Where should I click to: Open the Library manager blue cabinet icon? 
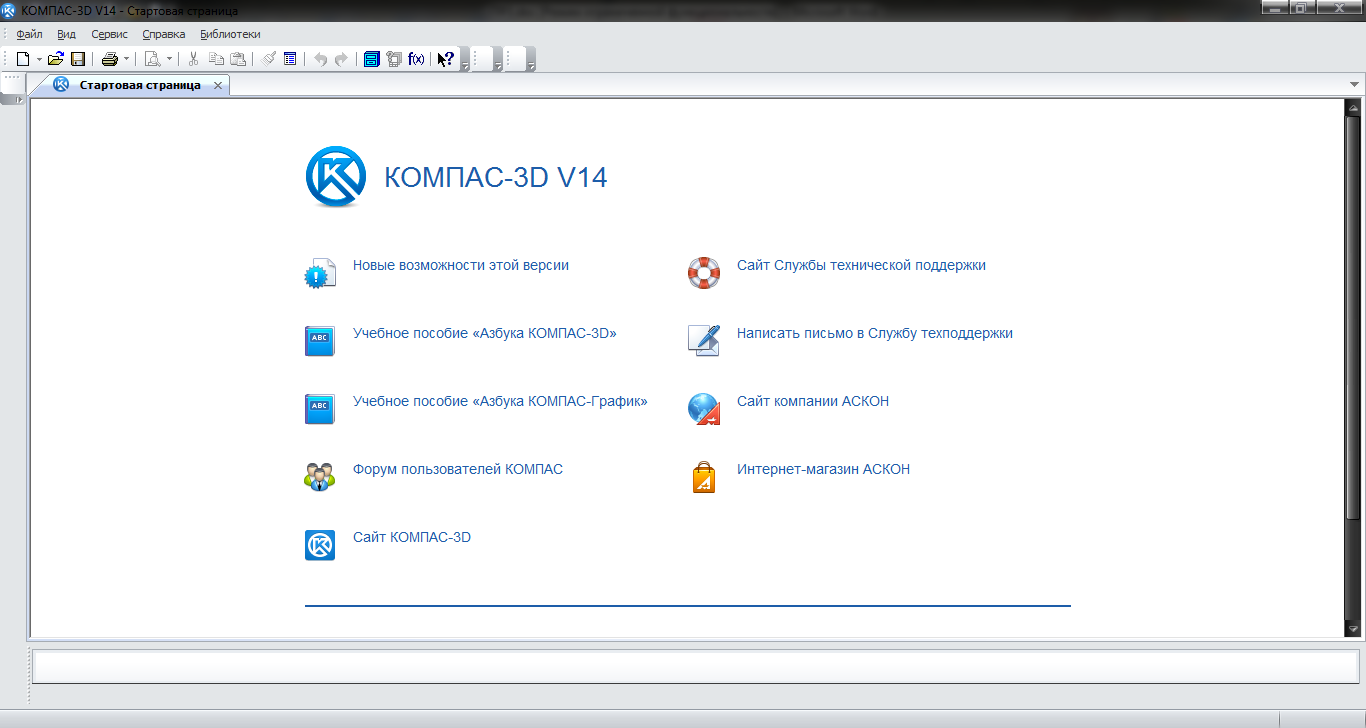[371, 59]
